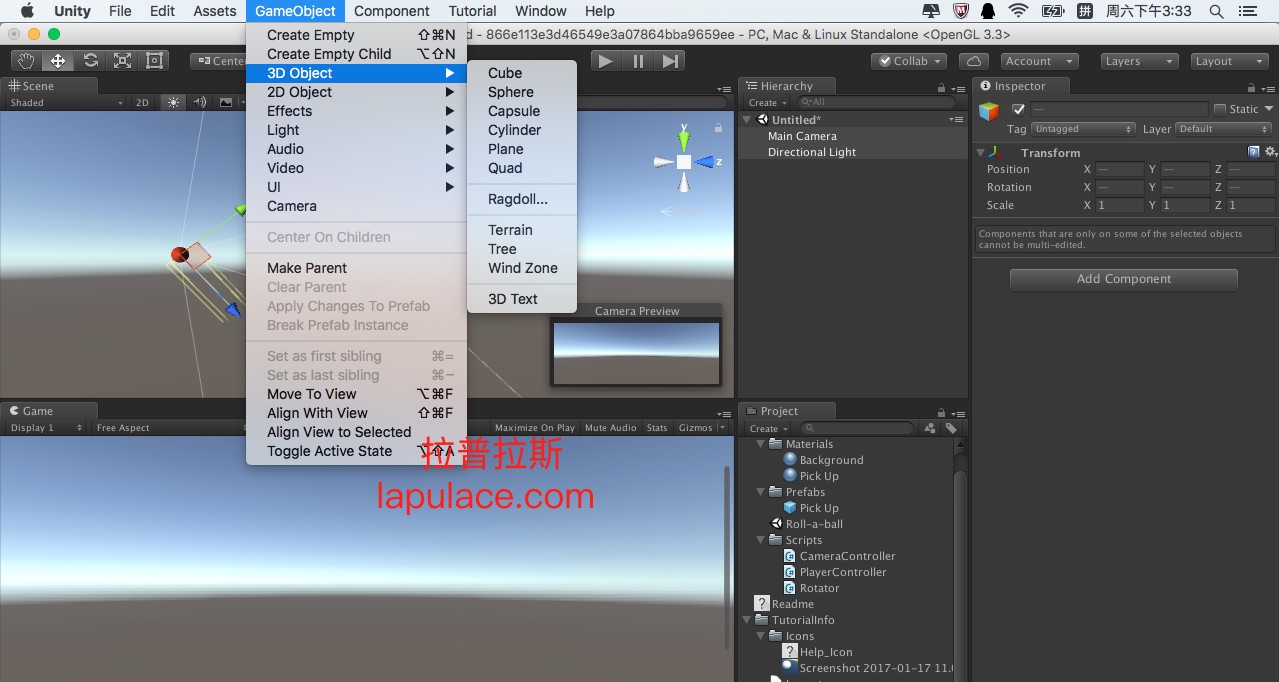
Task: Open the Component menu
Action: click(x=392, y=11)
